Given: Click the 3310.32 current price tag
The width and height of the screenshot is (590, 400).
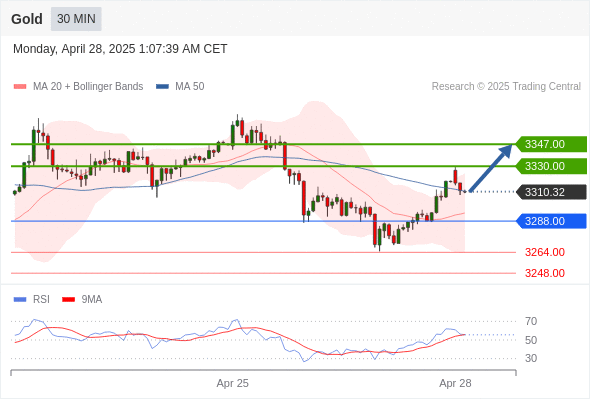Looking at the screenshot, I should coord(551,192).
